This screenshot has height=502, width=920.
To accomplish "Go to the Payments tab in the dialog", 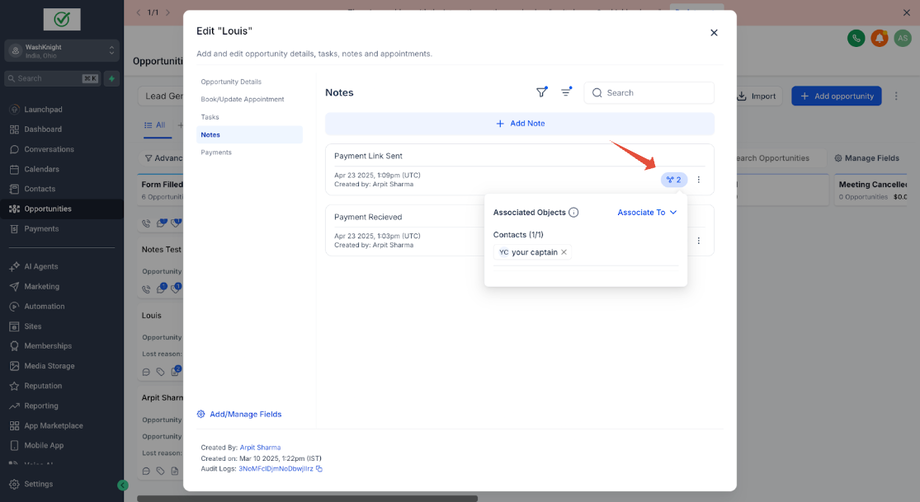I will [216, 152].
